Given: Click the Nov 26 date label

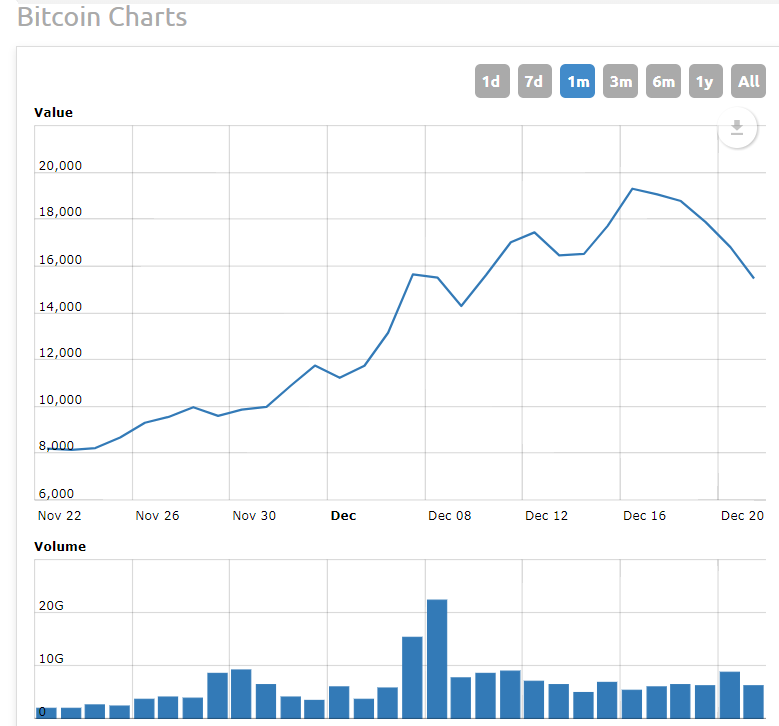Looking at the screenshot, I should (x=157, y=516).
